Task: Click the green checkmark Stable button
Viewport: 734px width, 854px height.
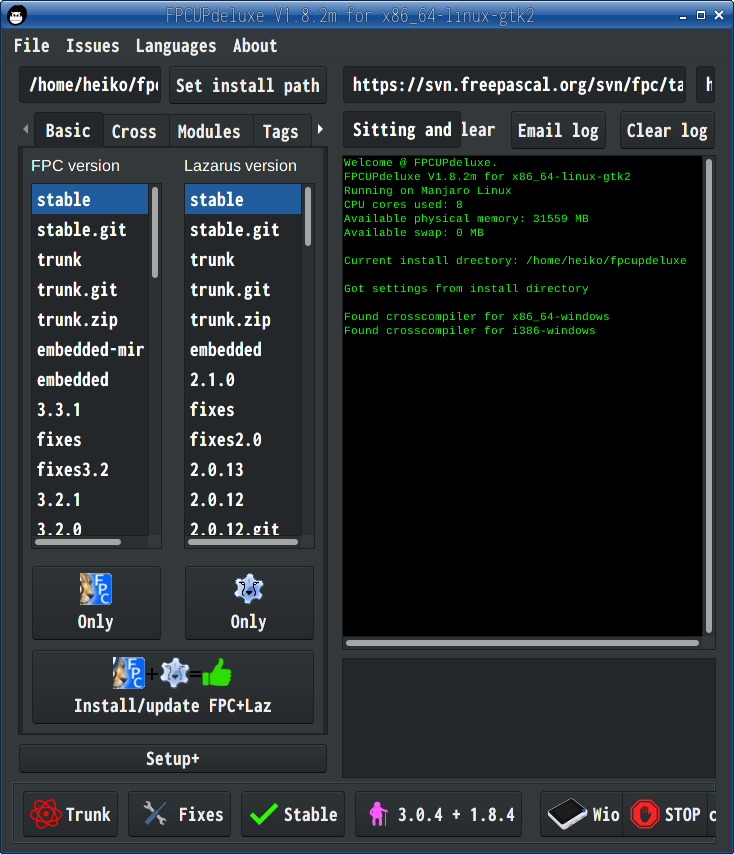Action: coord(292,814)
